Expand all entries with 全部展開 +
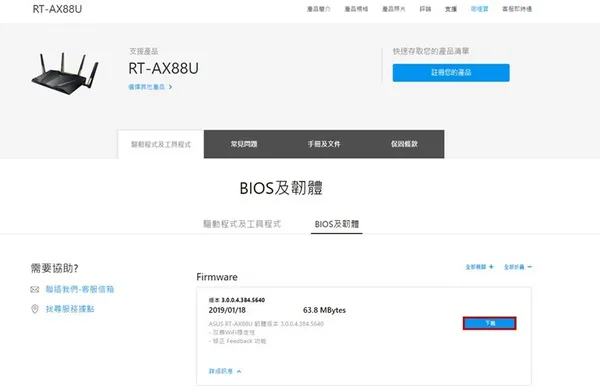 point(479,267)
